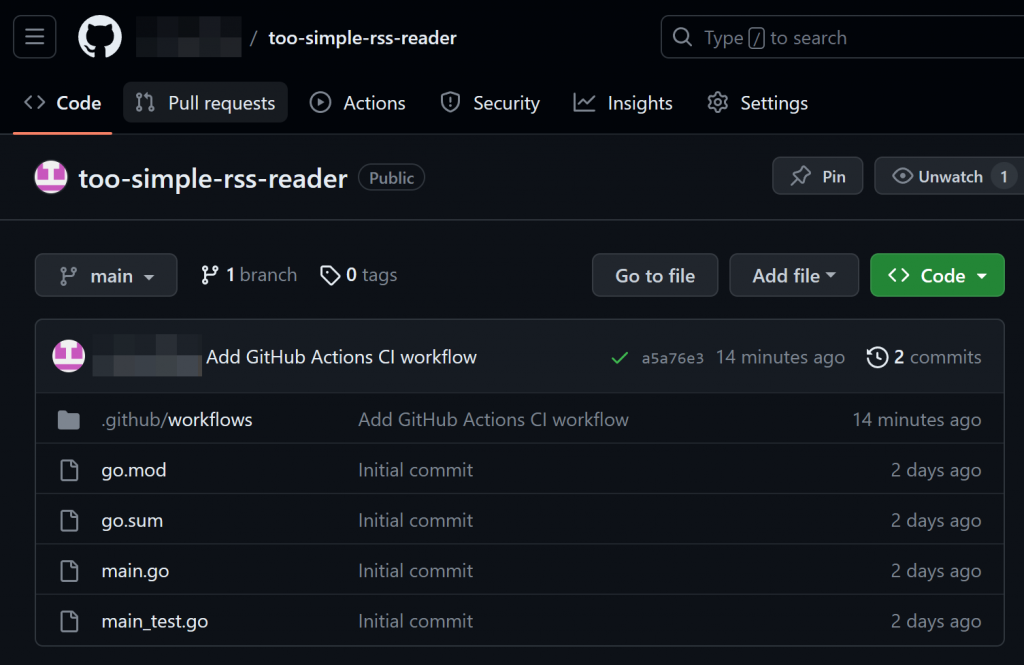
Task: Go to GitHub home via Octocat logo
Action: [100, 37]
